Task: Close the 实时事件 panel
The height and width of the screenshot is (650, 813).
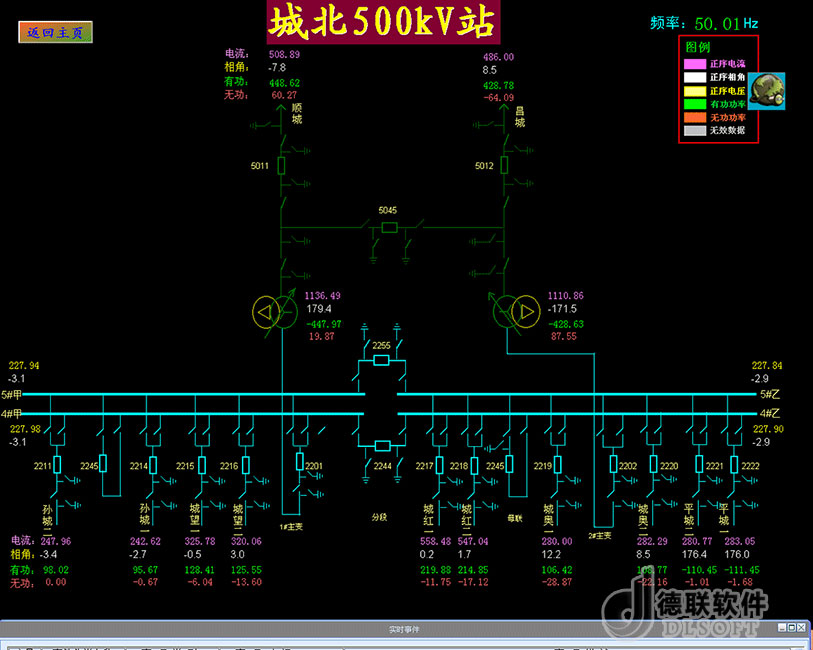Action: tap(802, 628)
